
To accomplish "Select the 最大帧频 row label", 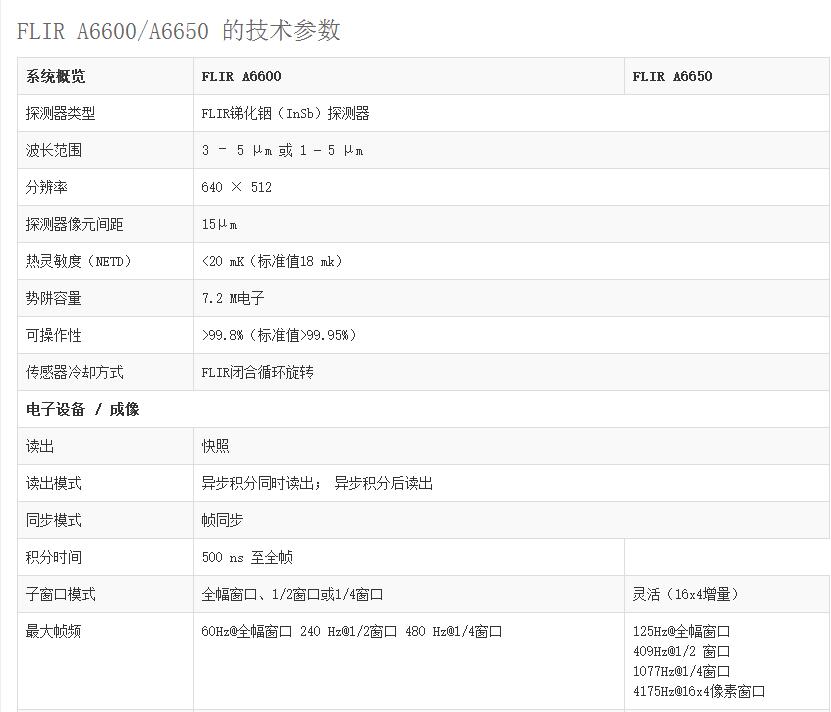I will tap(54, 631).
